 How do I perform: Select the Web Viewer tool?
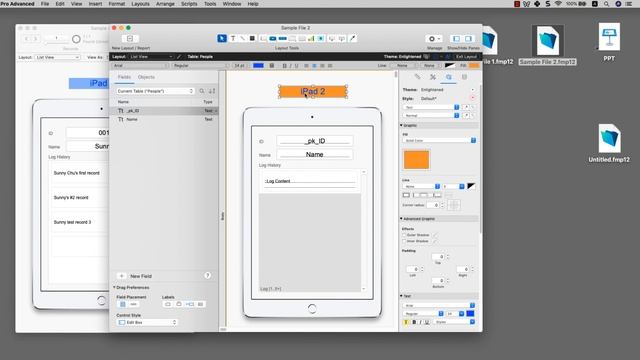(321, 38)
